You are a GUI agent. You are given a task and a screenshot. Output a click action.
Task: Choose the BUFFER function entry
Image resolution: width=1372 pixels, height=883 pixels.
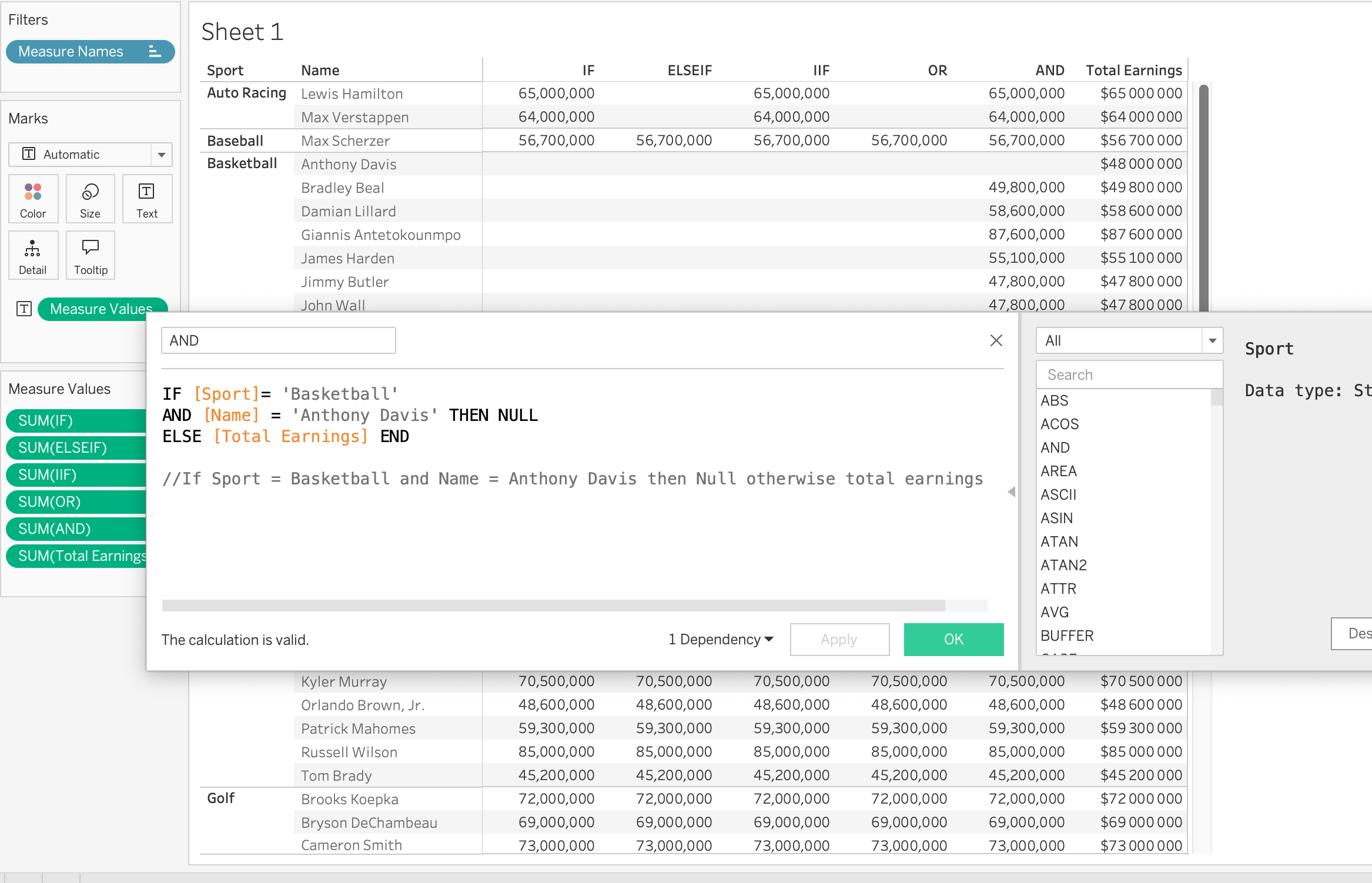pyautogui.click(x=1067, y=636)
